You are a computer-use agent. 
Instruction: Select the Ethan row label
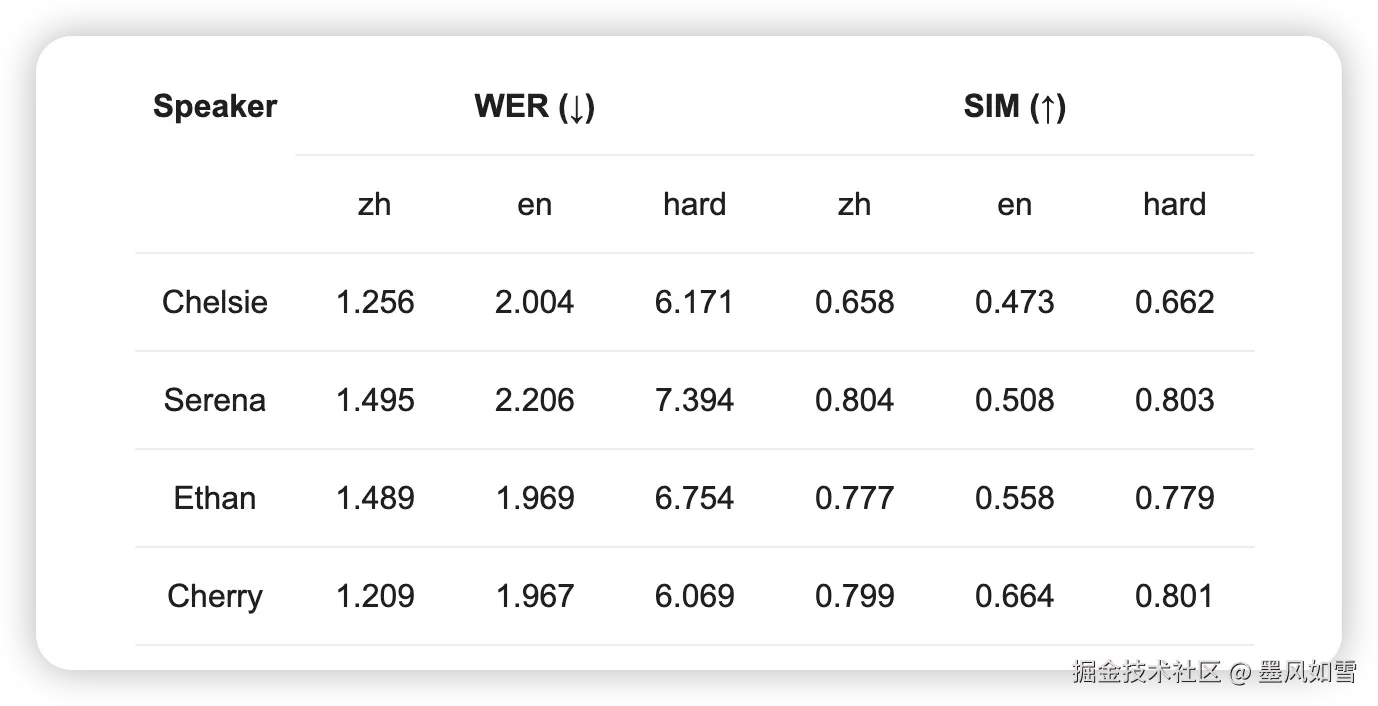point(215,498)
